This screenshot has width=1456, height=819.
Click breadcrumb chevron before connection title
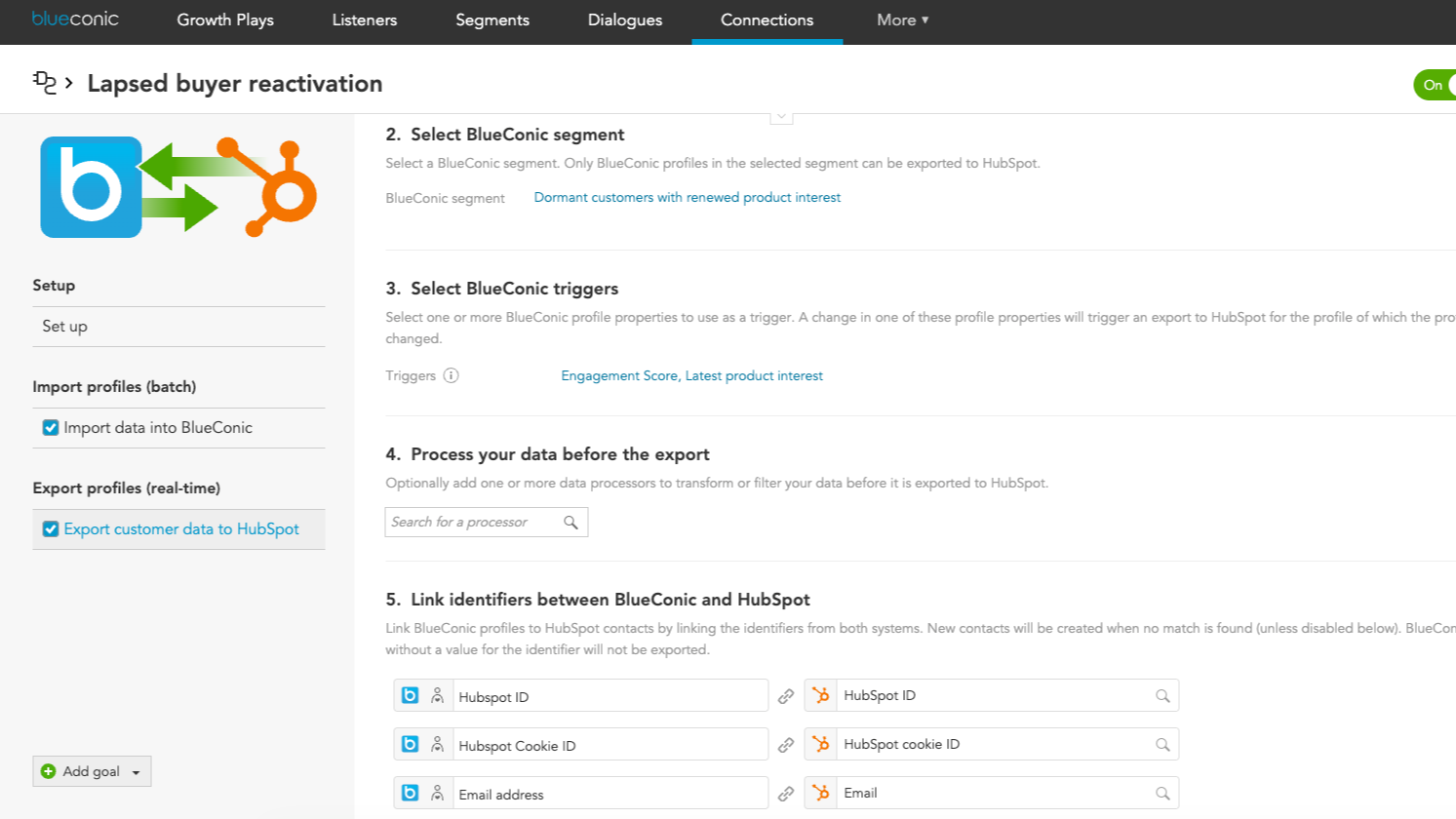pos(69,84)
